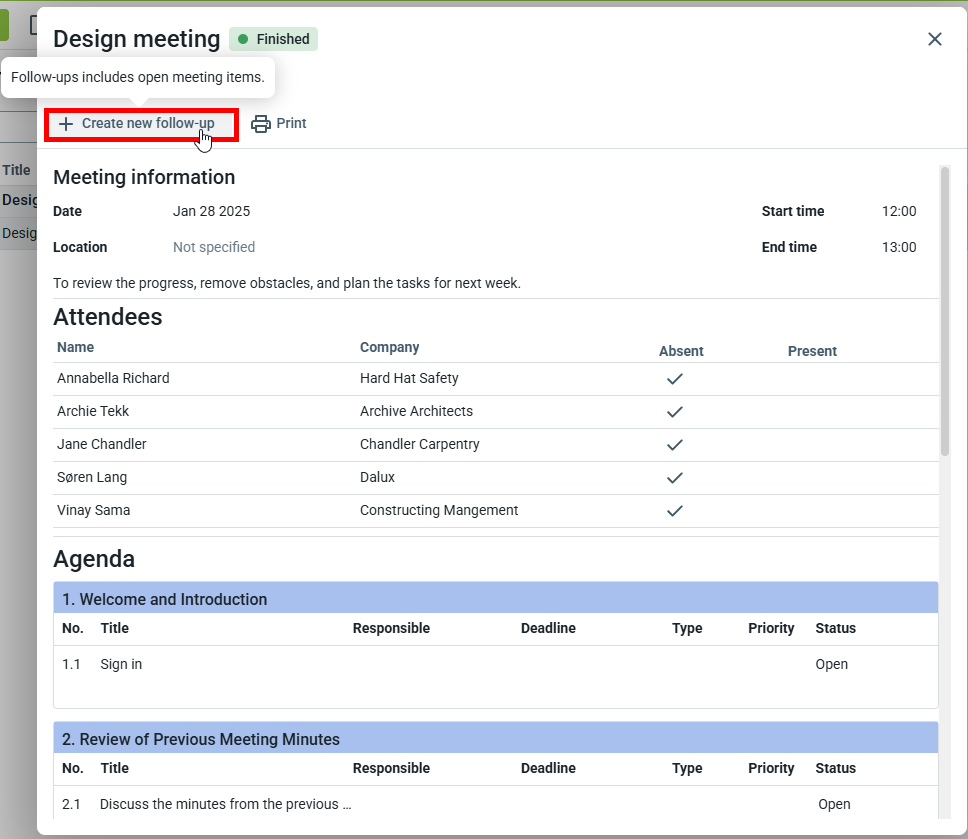Click the plus icon for new follow-up
The image size is (968, 839).
pyautogui.click(x=66, y=124)
